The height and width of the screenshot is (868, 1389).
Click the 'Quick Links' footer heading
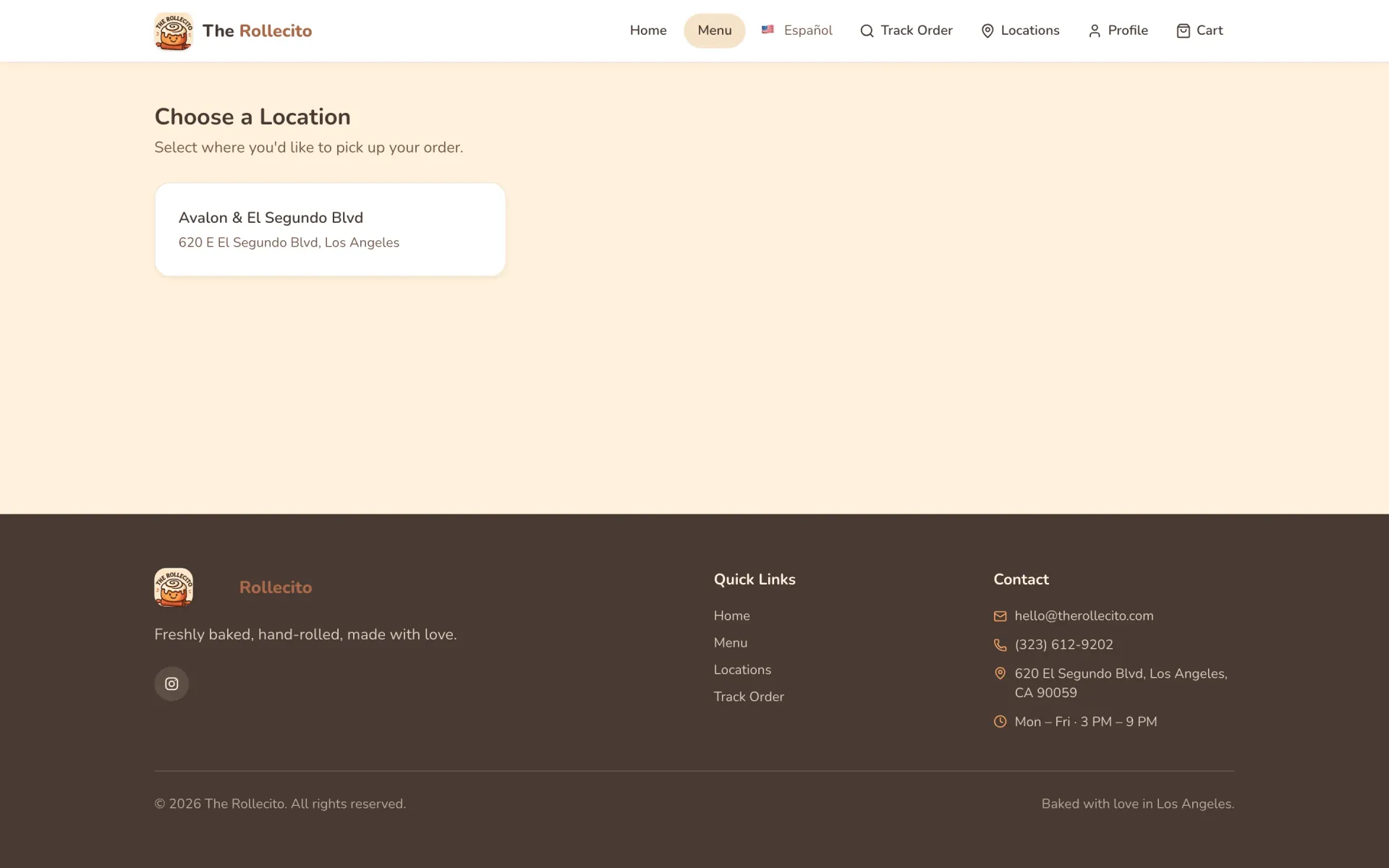(x=755, y=579)
